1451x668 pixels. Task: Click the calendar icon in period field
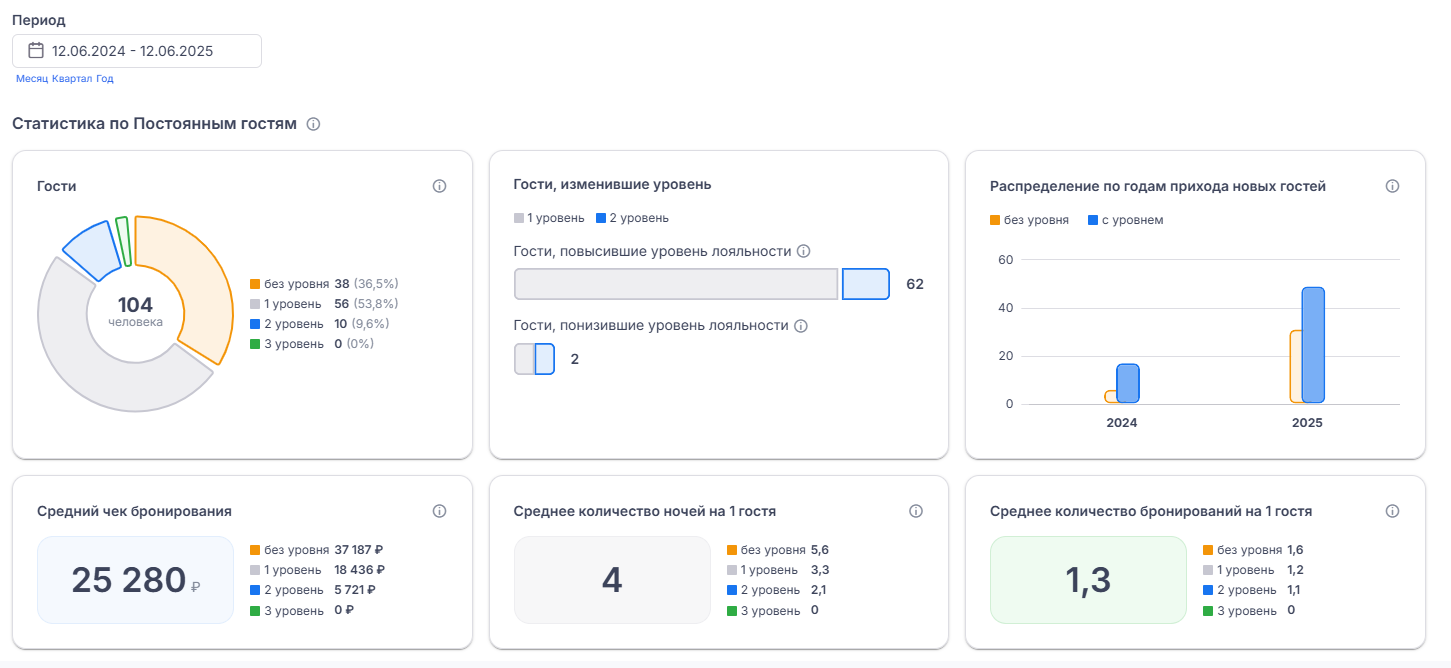click(36, 51)
